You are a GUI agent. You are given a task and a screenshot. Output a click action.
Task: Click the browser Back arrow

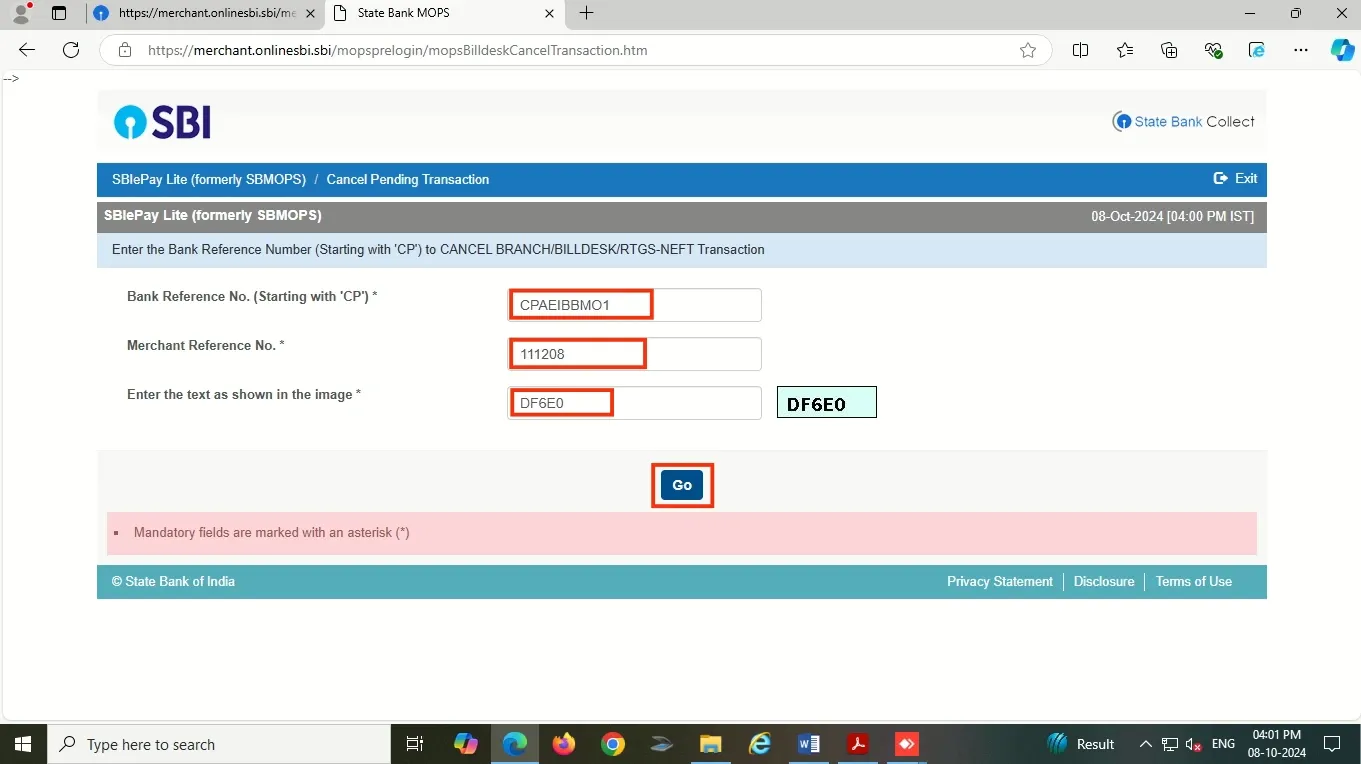coord(27,50)
